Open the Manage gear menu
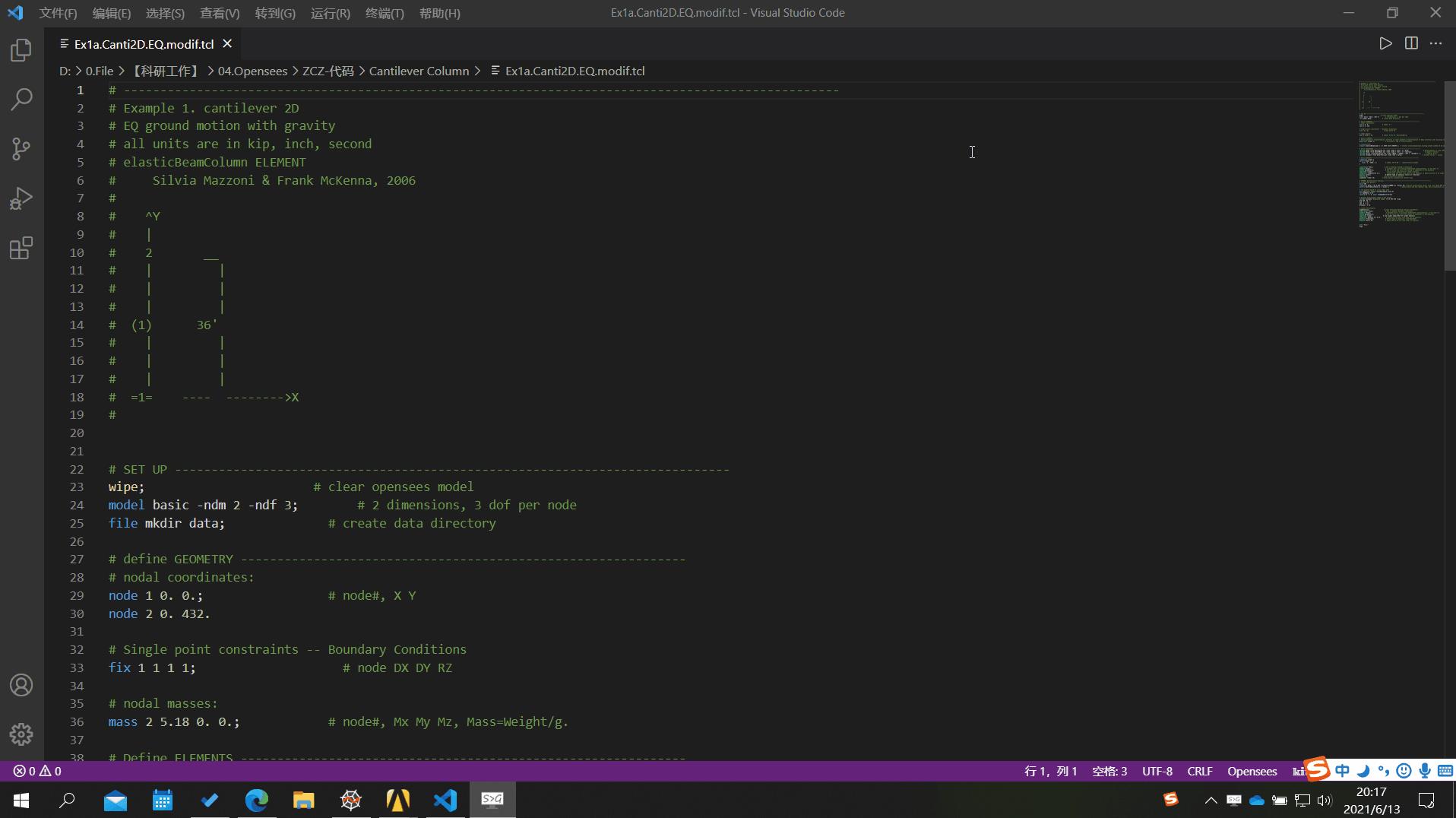The image size is (1456, 818). point(21,734)
